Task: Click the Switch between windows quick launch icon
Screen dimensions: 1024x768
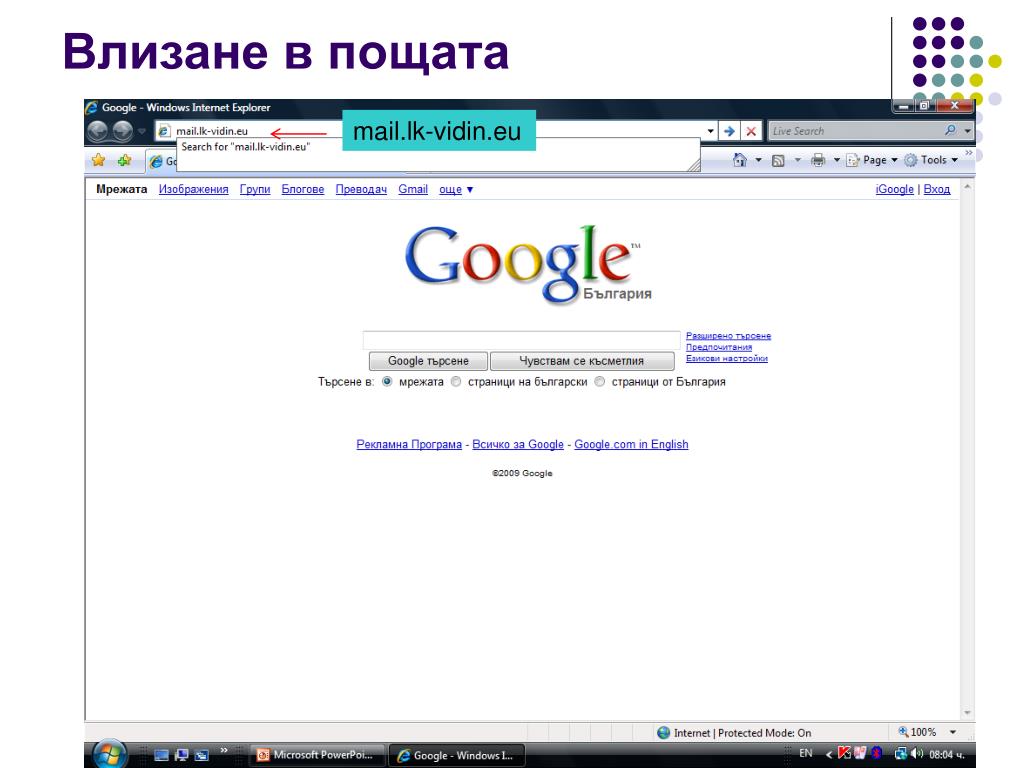Action: (182, 755)
